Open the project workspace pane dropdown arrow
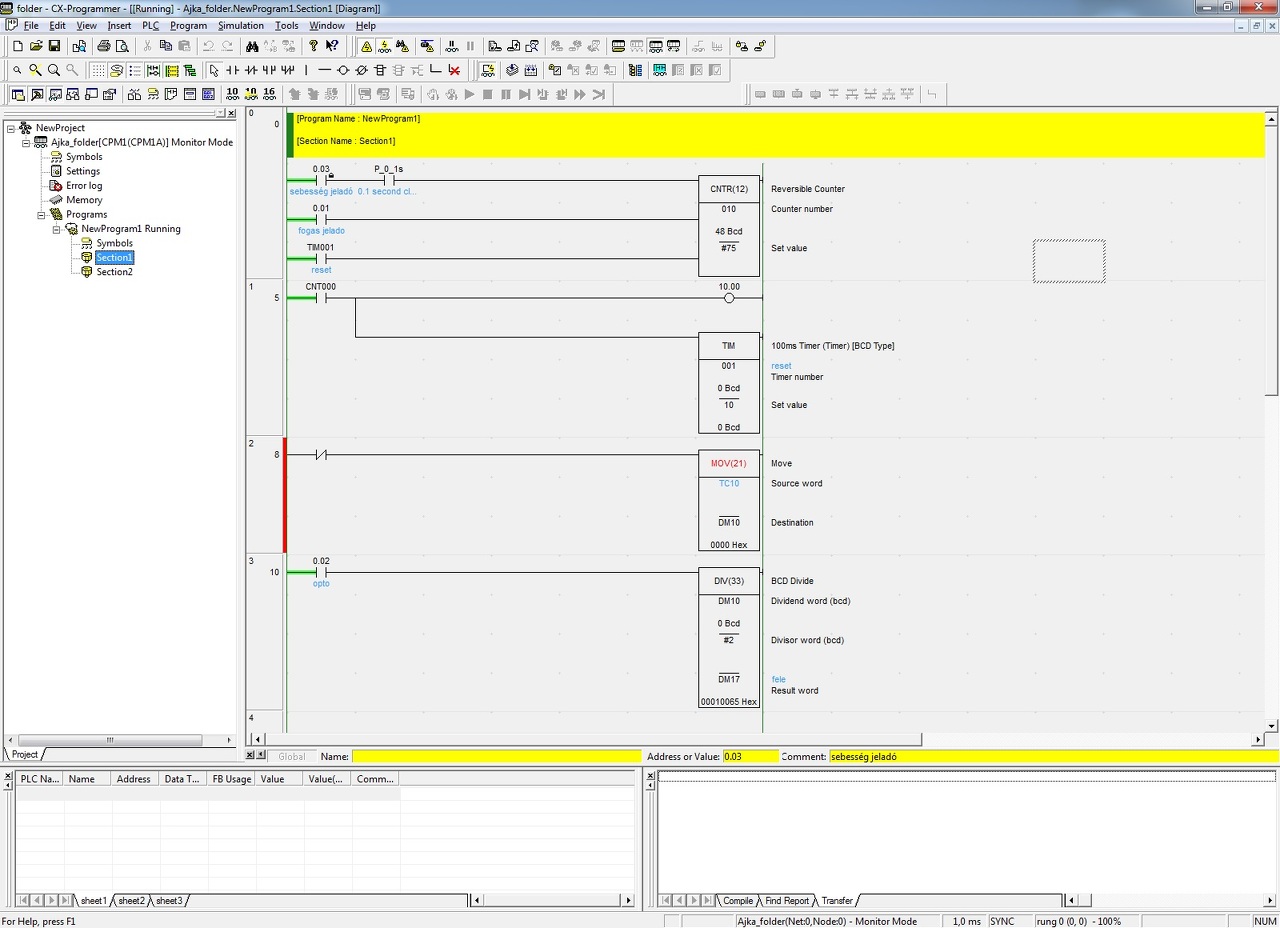This screenshot has width=1280, height=928. [x=221, y=113]
